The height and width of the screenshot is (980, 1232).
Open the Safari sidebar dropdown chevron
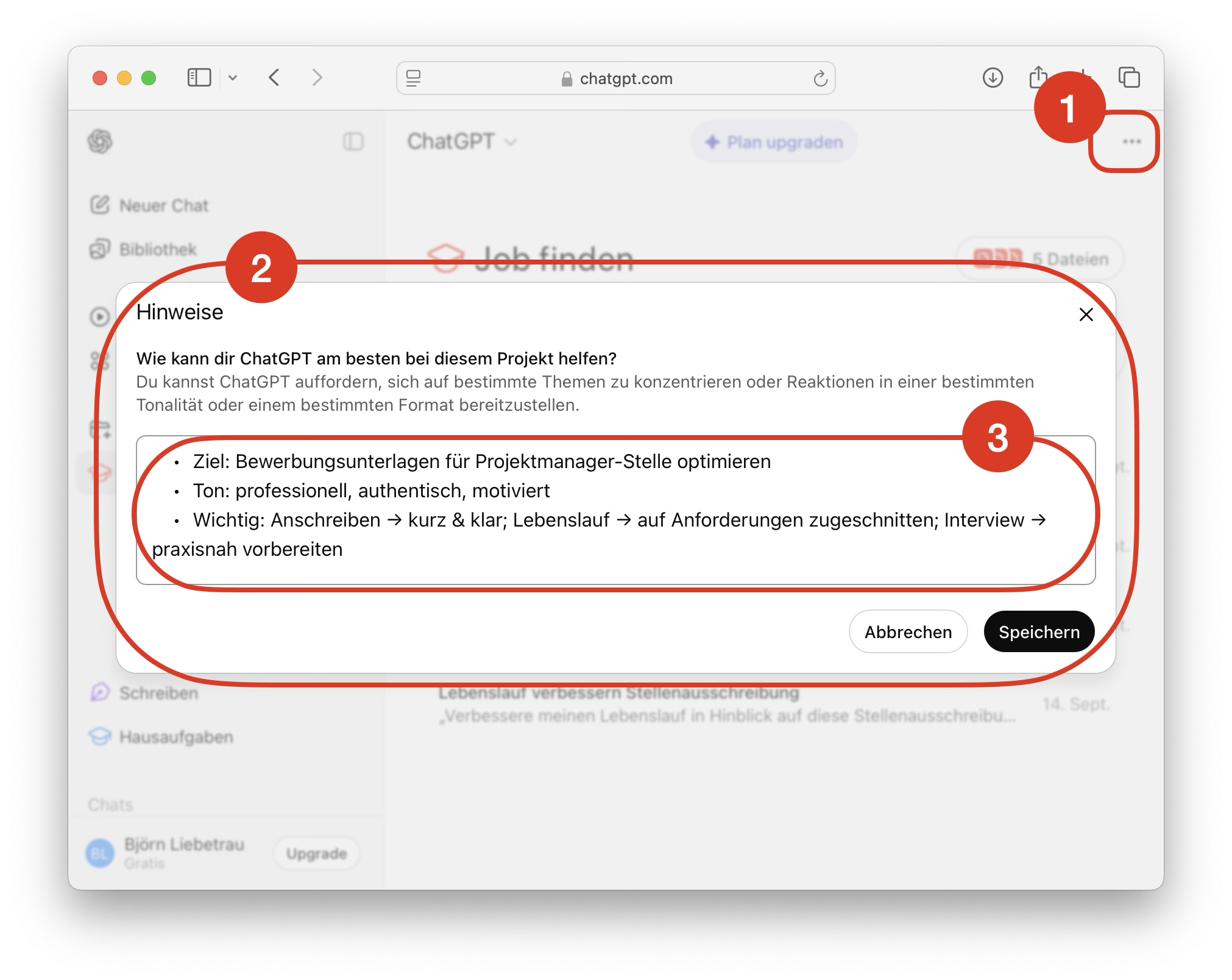coord(233,78)
